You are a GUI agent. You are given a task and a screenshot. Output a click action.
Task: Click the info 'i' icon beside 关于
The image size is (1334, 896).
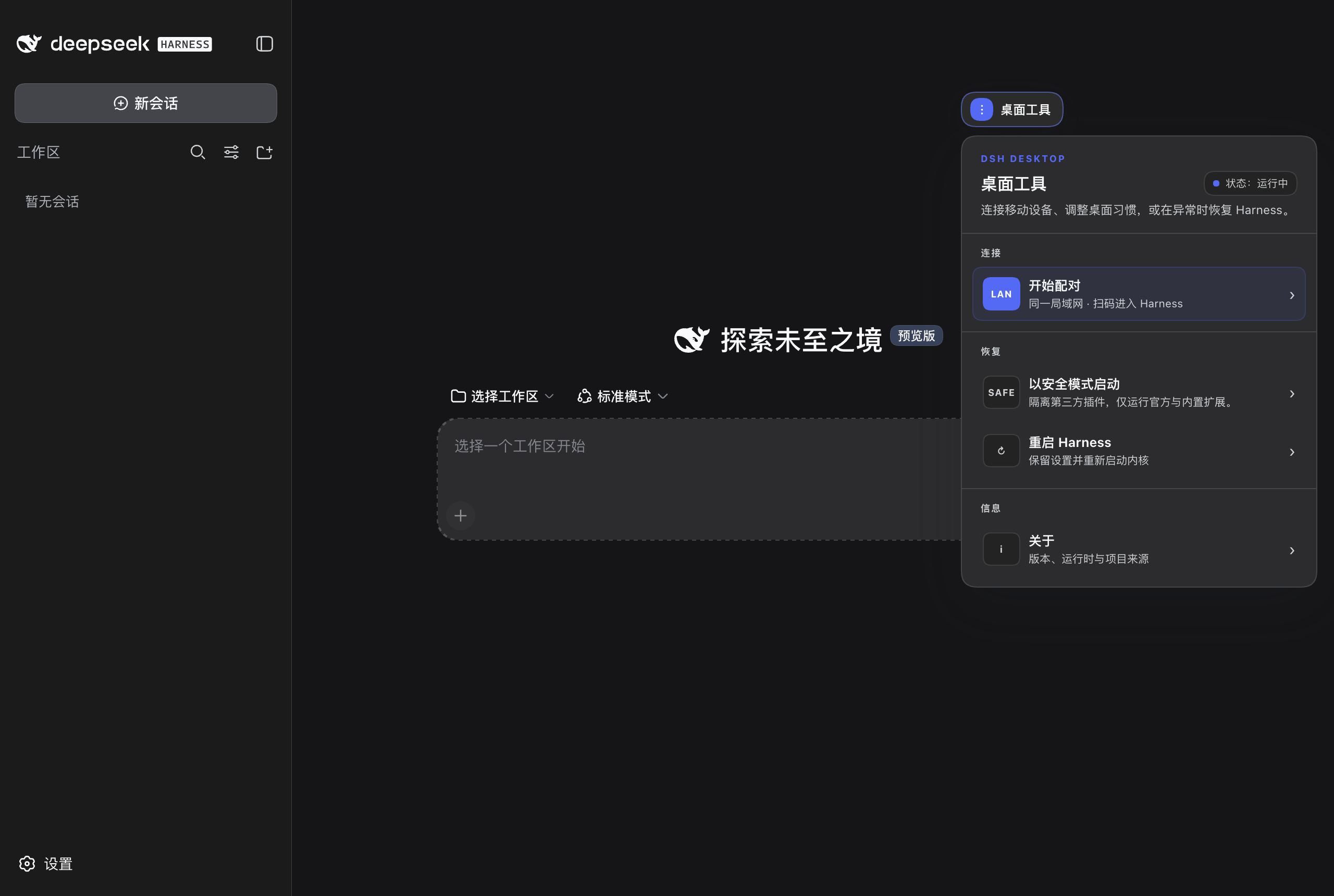click(1001, 549)
